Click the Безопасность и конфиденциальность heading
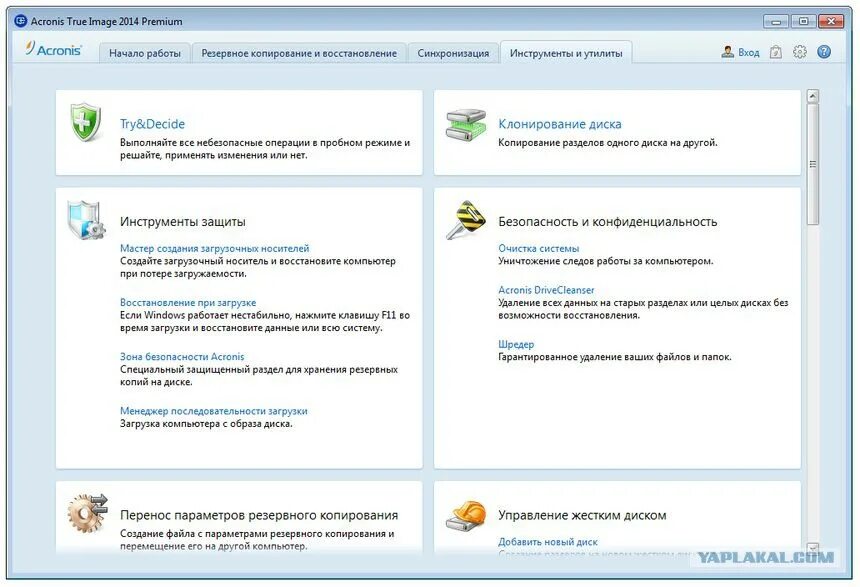This screenshot has height=587, width=860. pyautogui.click(x=608, y=222)
